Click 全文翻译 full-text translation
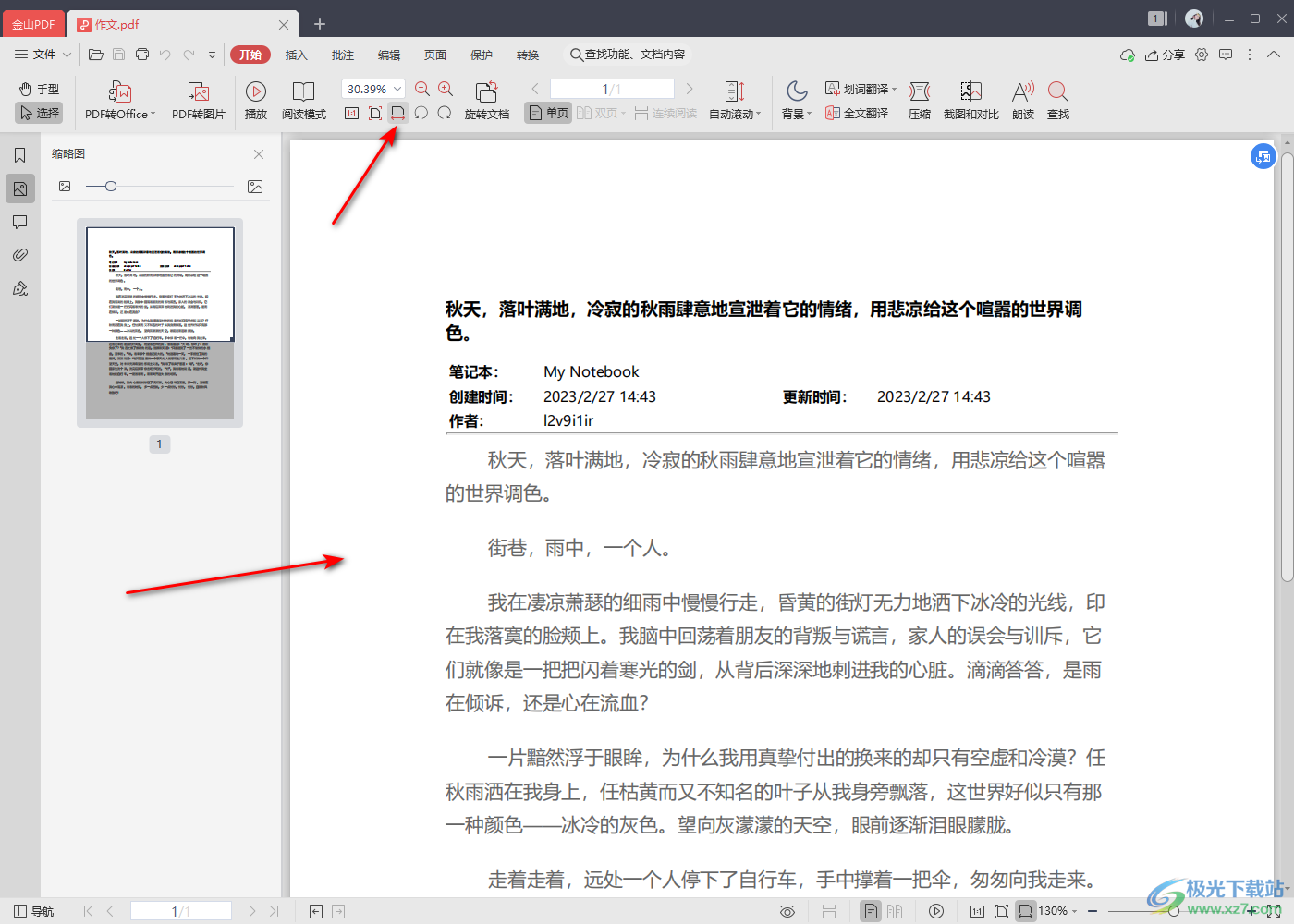This screenshot has width=1294, height=924. [x=857, y=113]
